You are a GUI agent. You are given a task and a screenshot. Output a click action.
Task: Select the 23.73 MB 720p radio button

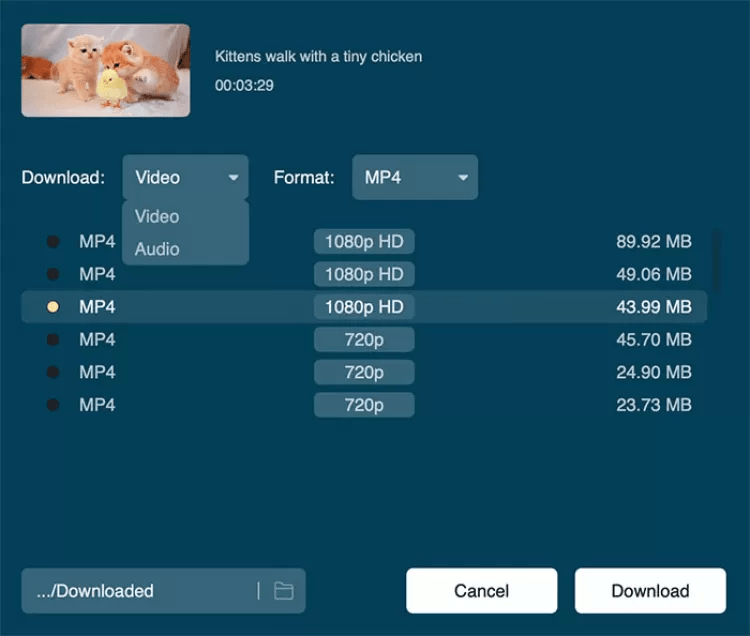[53, 405]
